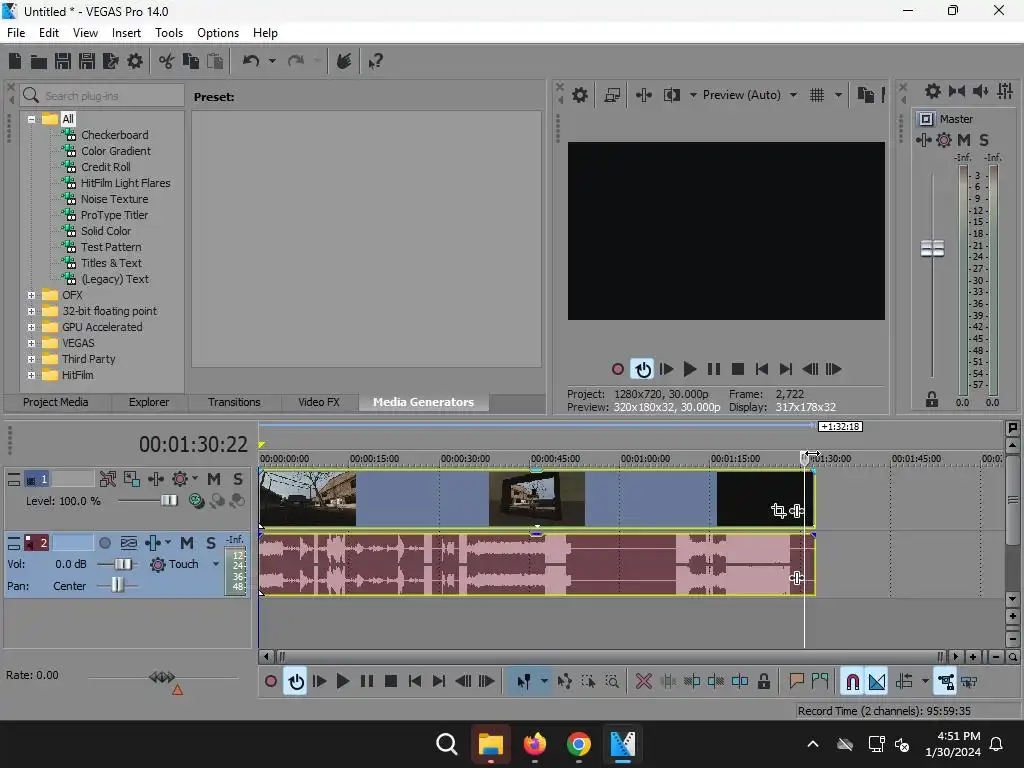
Task: Expand Third Party folder
Action: click(x=31, y=359)
